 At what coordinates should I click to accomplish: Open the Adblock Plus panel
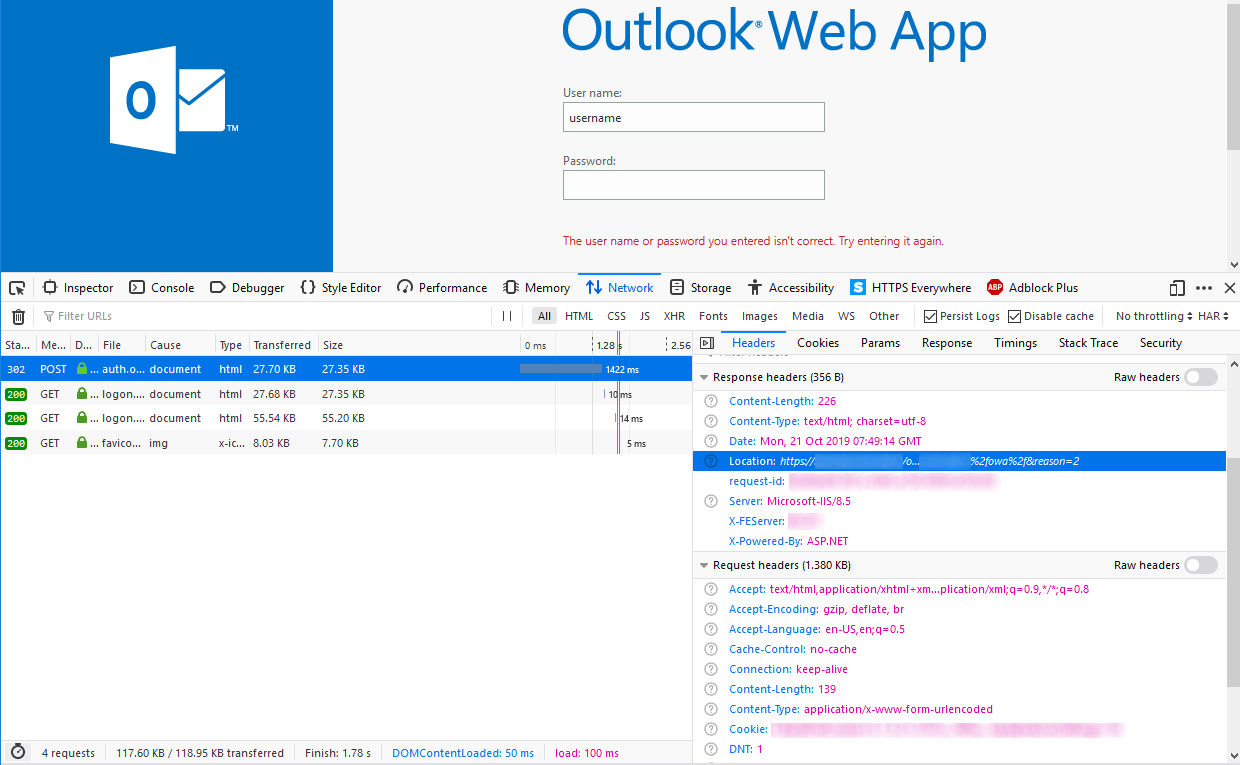(1033, 288)
